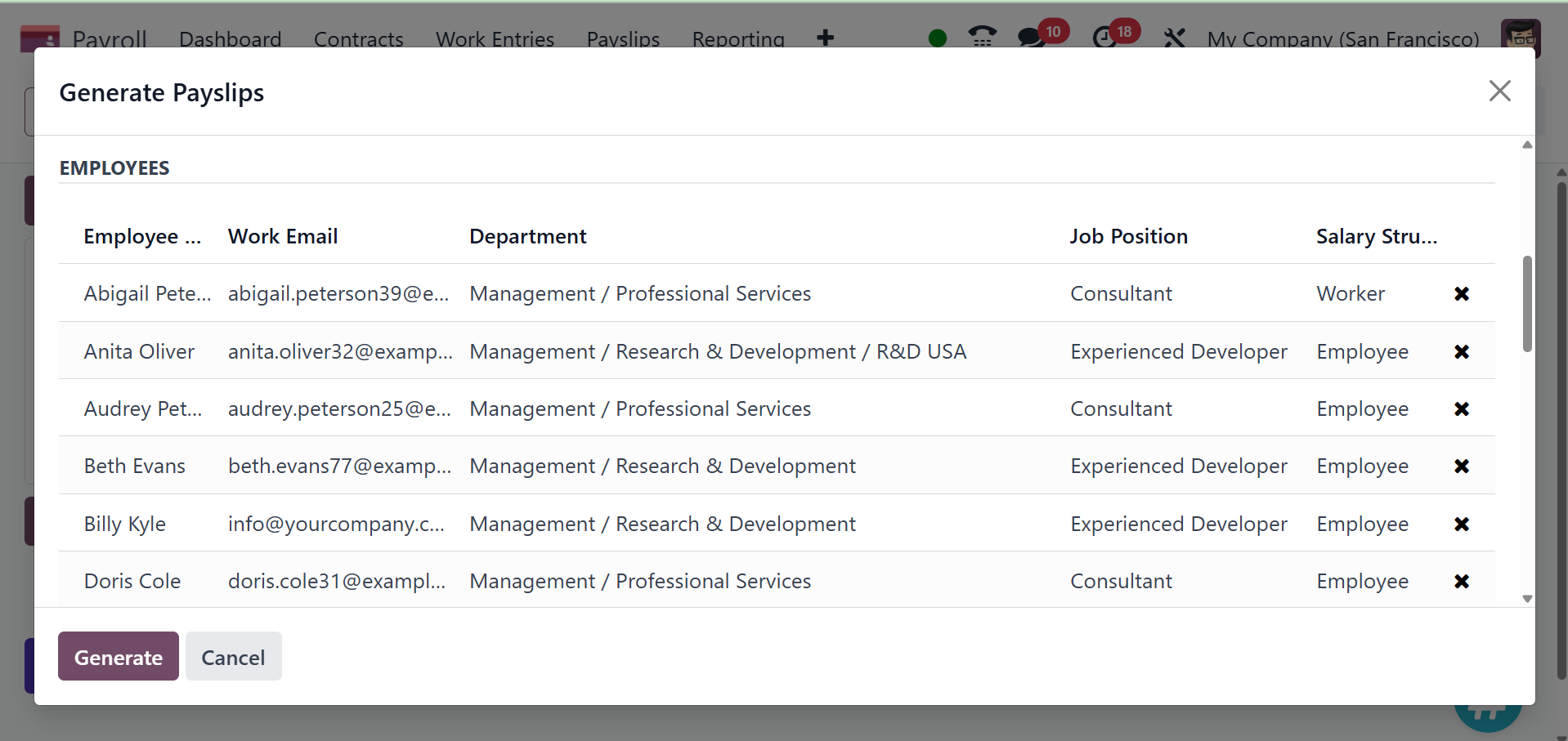Click the Generate button
The width and height of the screenshot is (1568, 741).
pyautogui.click(x=119, y=657)
